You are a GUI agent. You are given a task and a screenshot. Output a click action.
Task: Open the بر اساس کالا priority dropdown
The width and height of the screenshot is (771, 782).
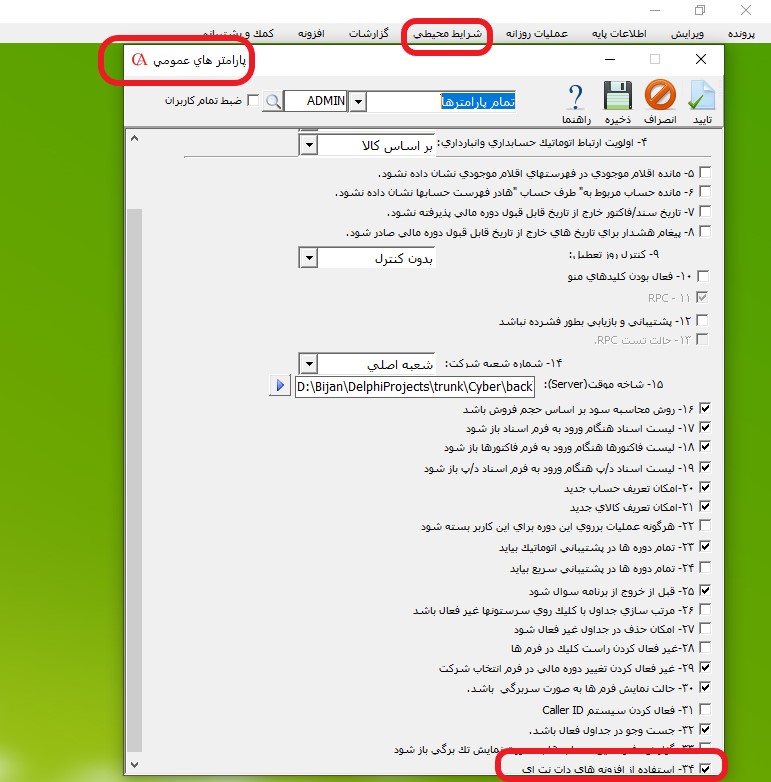309,146
